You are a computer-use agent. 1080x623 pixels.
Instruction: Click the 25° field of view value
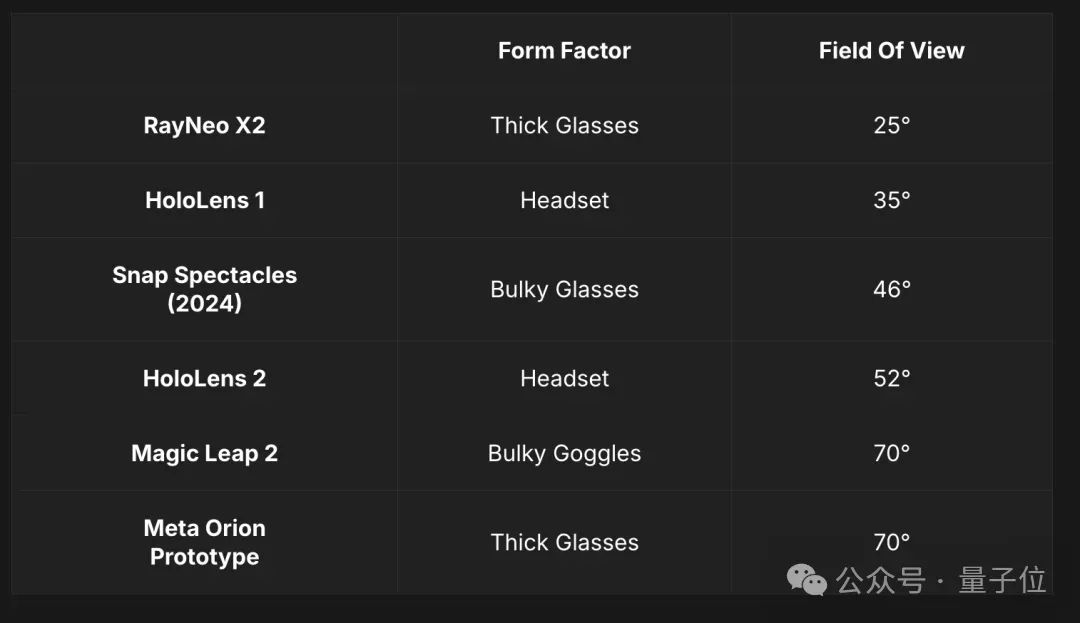(891, 125)
